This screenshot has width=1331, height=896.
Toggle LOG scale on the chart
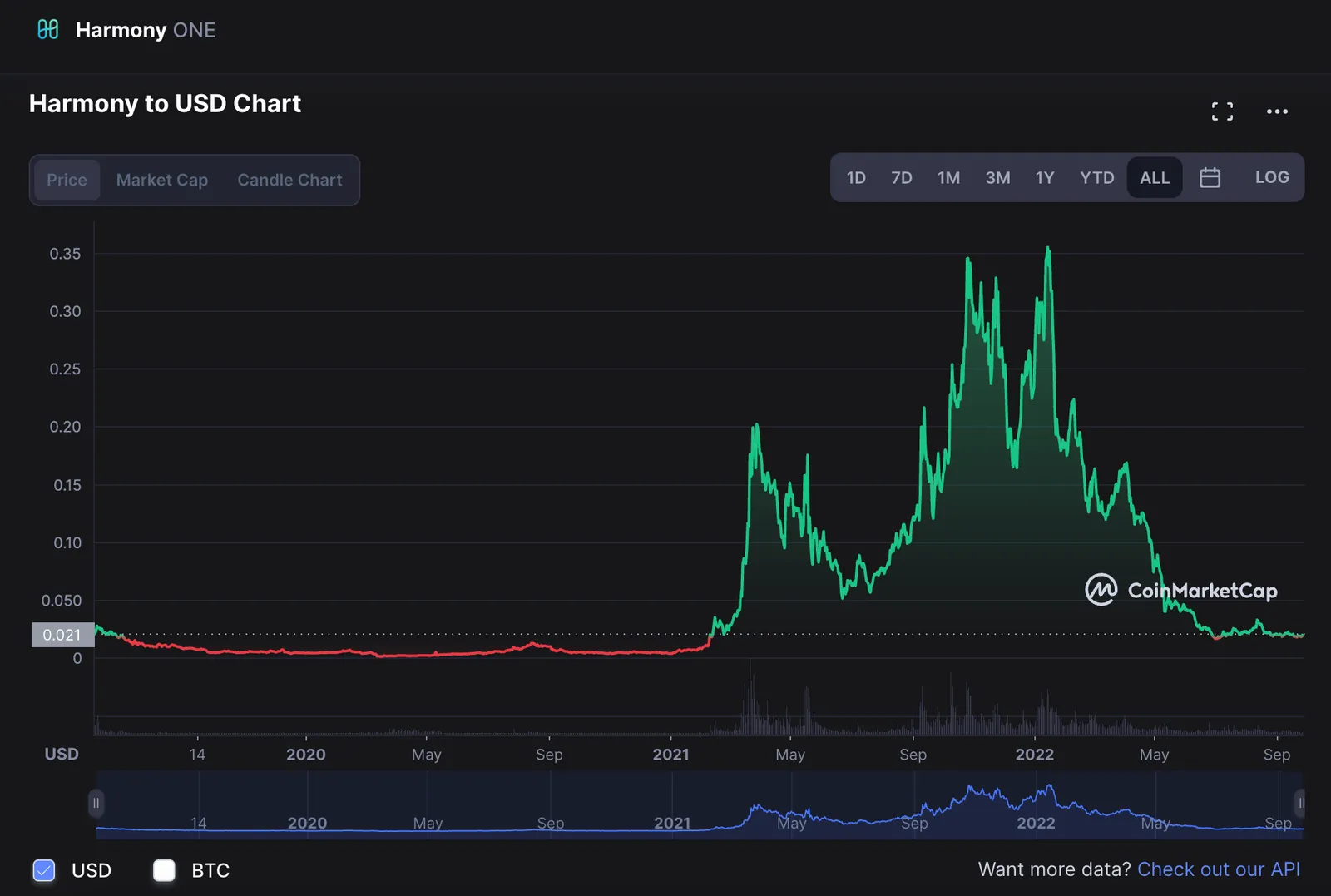coord(1272,177)
